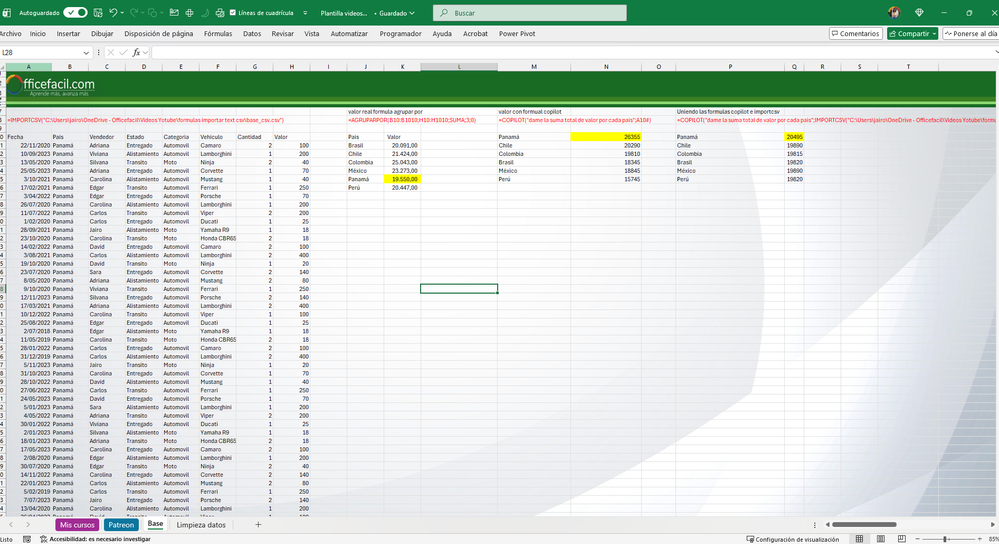Select column header L
Viewport: 999px width, 544px height.
pos(459,66)
